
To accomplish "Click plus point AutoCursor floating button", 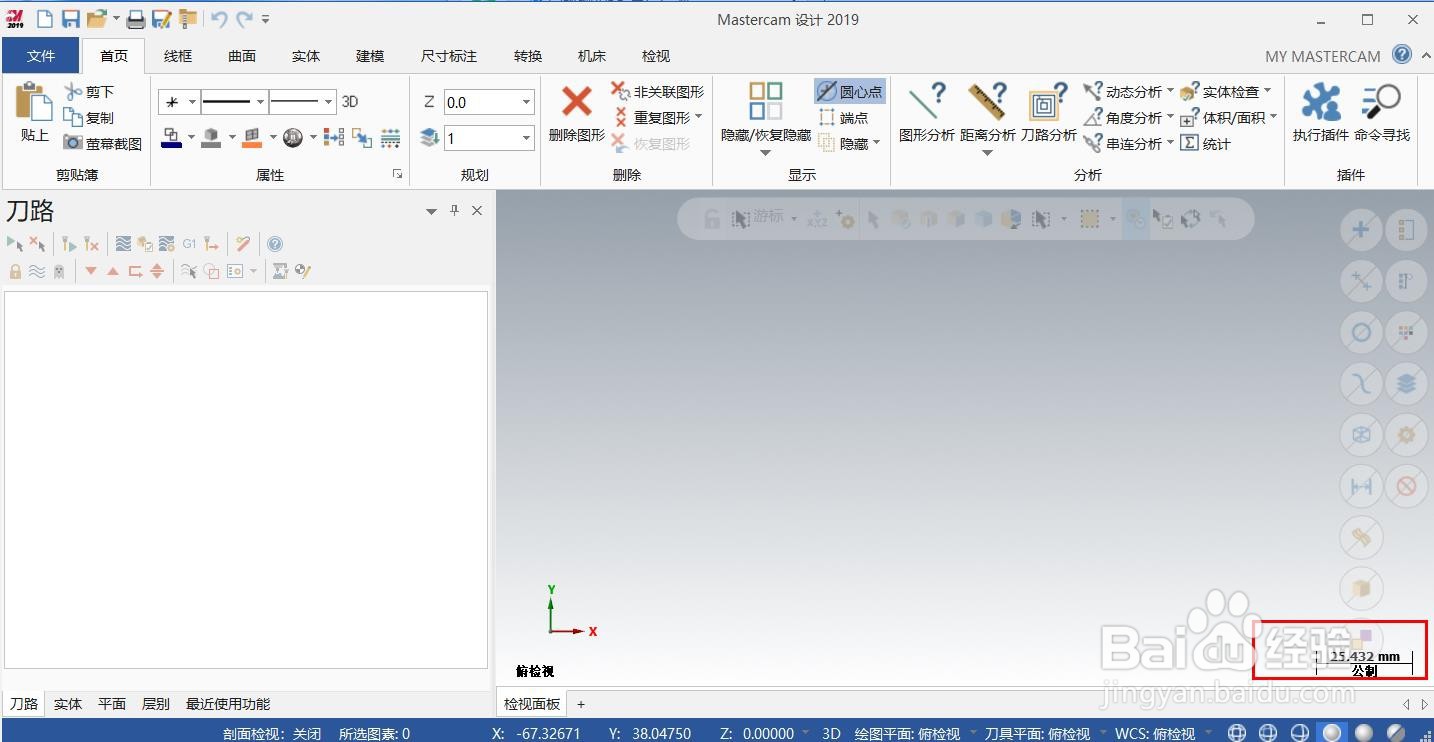I will pos(1361,230).
